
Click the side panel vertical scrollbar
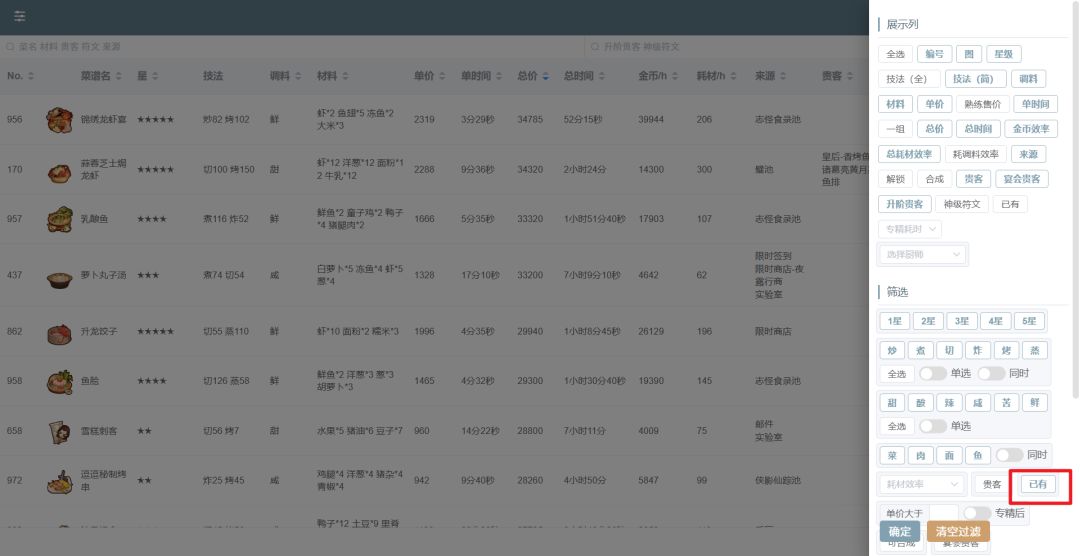pos(1075,200)
